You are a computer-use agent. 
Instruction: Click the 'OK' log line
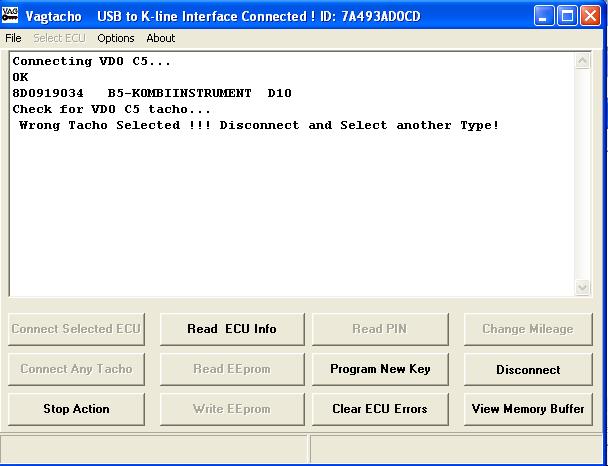click(21, 77)
